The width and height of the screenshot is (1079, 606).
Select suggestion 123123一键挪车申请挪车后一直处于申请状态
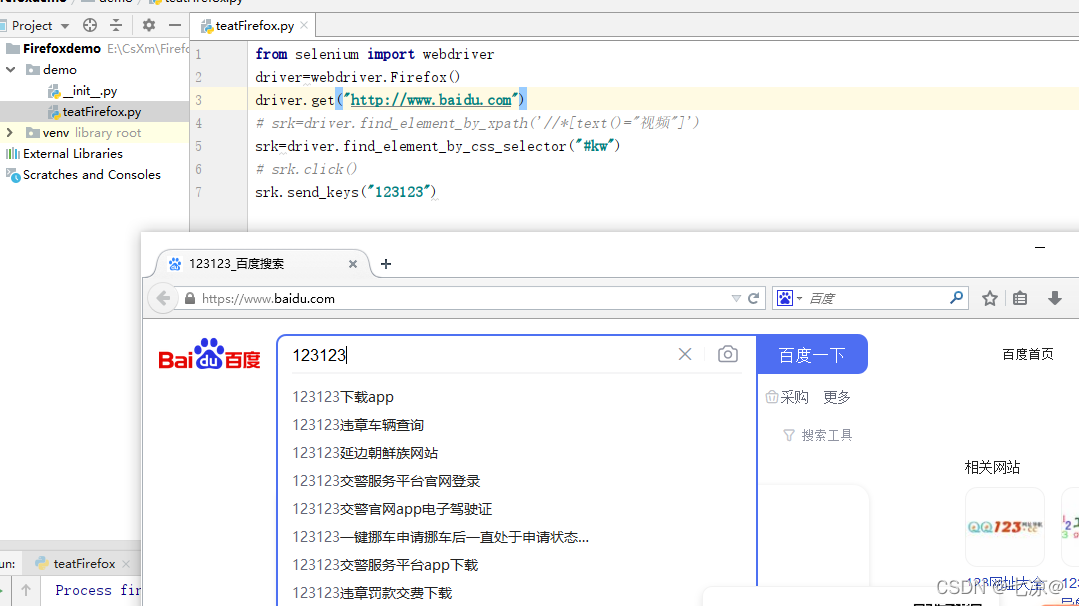(440, 537)
